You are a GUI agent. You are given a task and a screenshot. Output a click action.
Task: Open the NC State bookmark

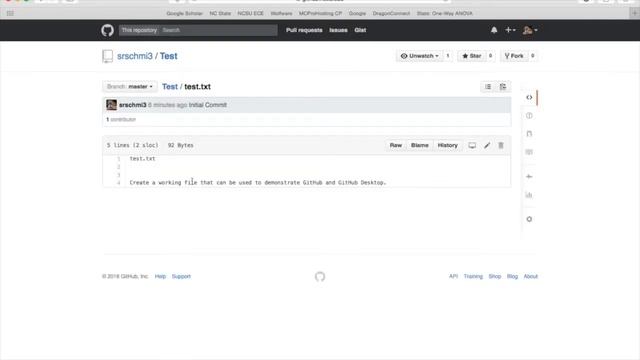(220, 13)
